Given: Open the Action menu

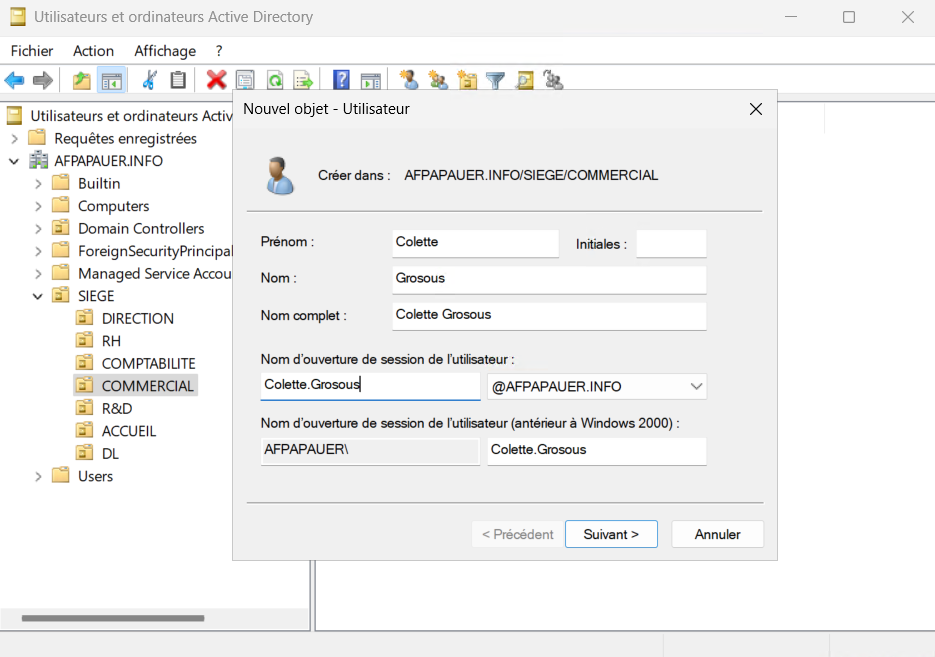Looking at the screenshot, I should (93, 50).
